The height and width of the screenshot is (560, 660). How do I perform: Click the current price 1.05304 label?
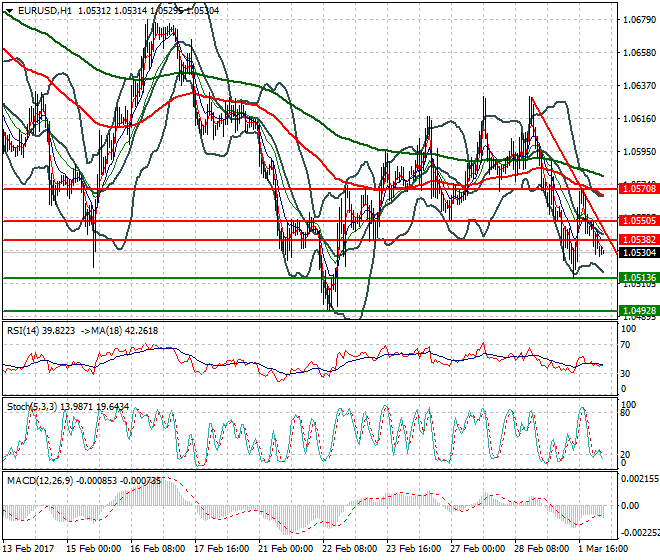638,253
